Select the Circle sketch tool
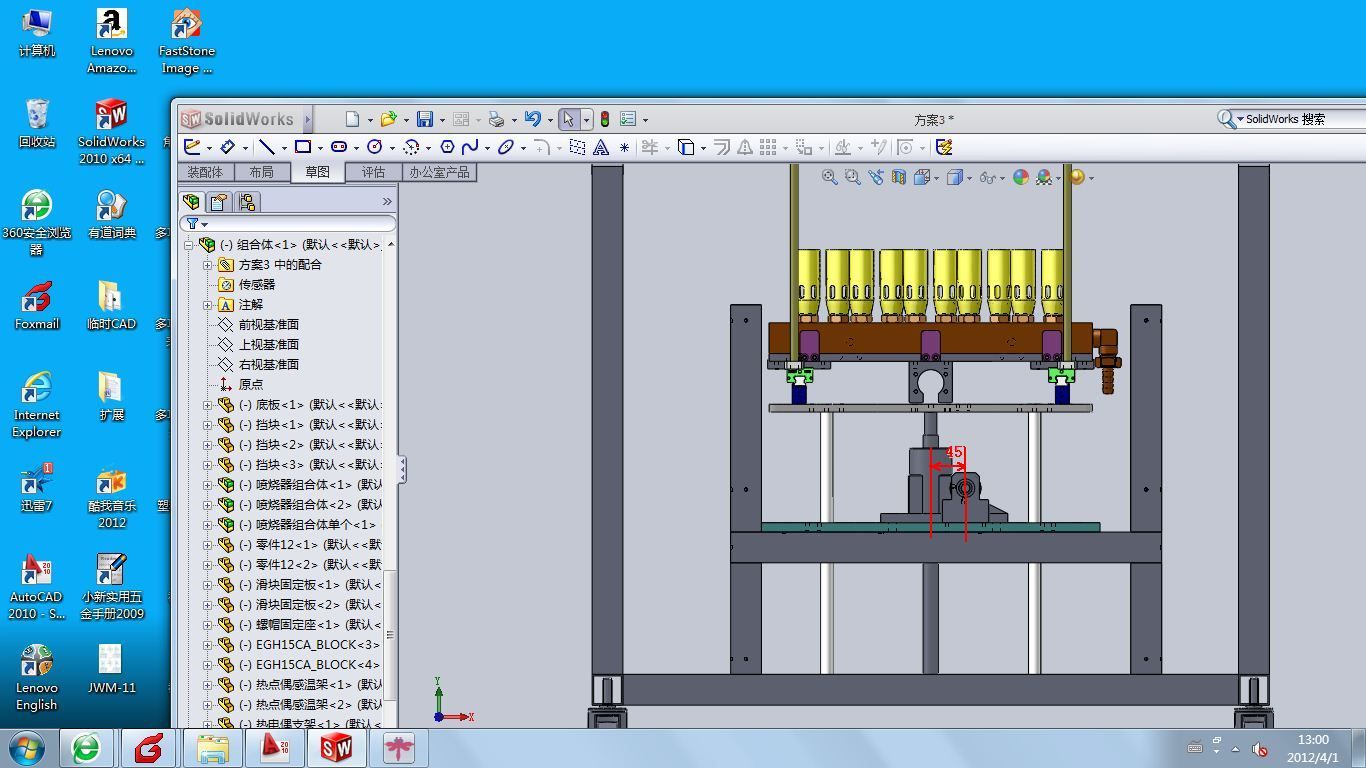This screenshot has width=1366, height=768. 374,147
